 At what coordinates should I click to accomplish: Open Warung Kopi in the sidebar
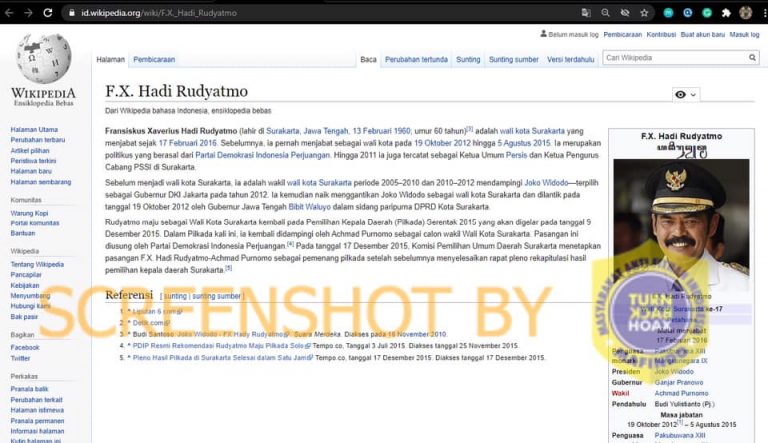[x=29, y=213]
